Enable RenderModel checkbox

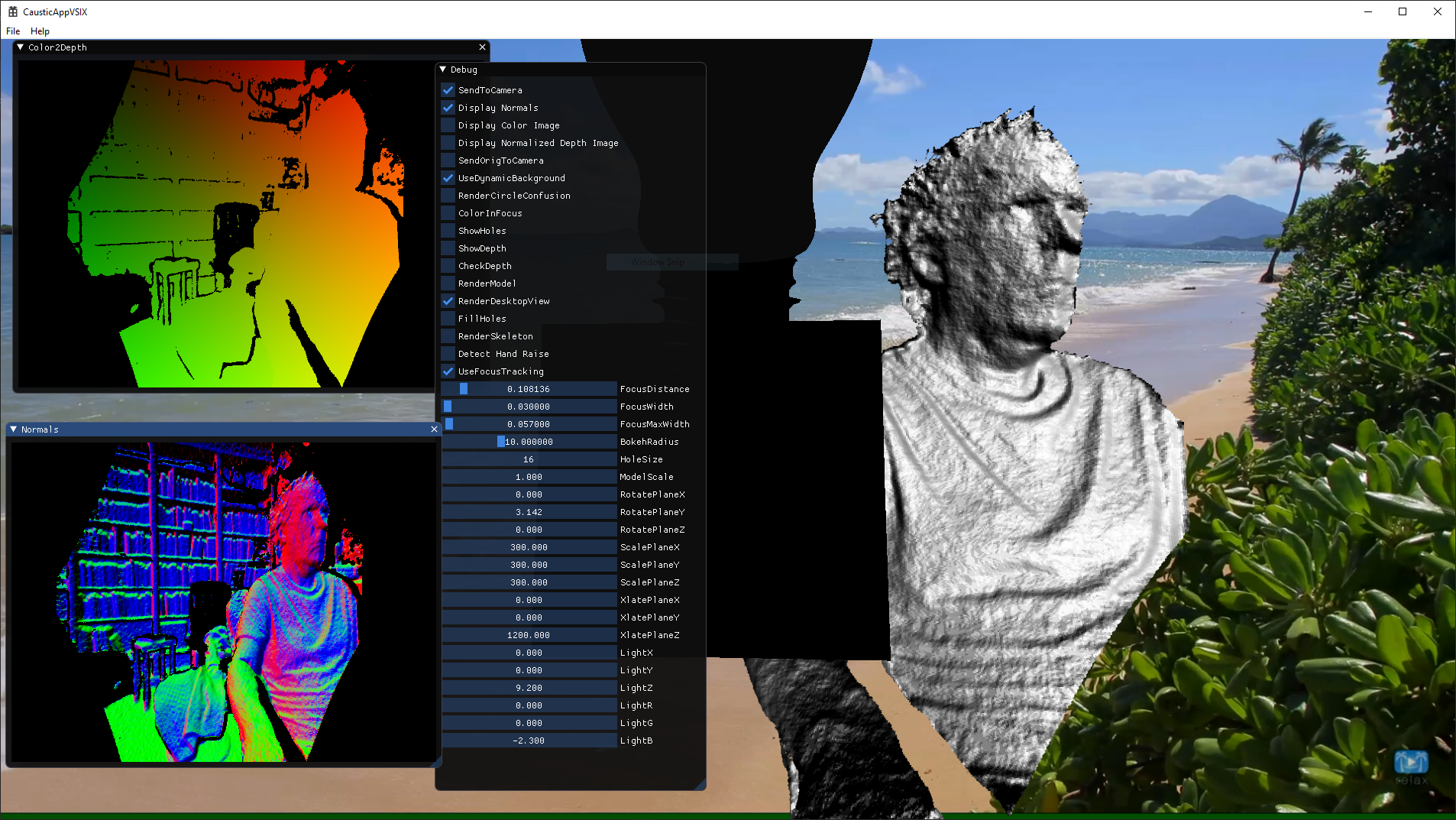click(448, 284)
